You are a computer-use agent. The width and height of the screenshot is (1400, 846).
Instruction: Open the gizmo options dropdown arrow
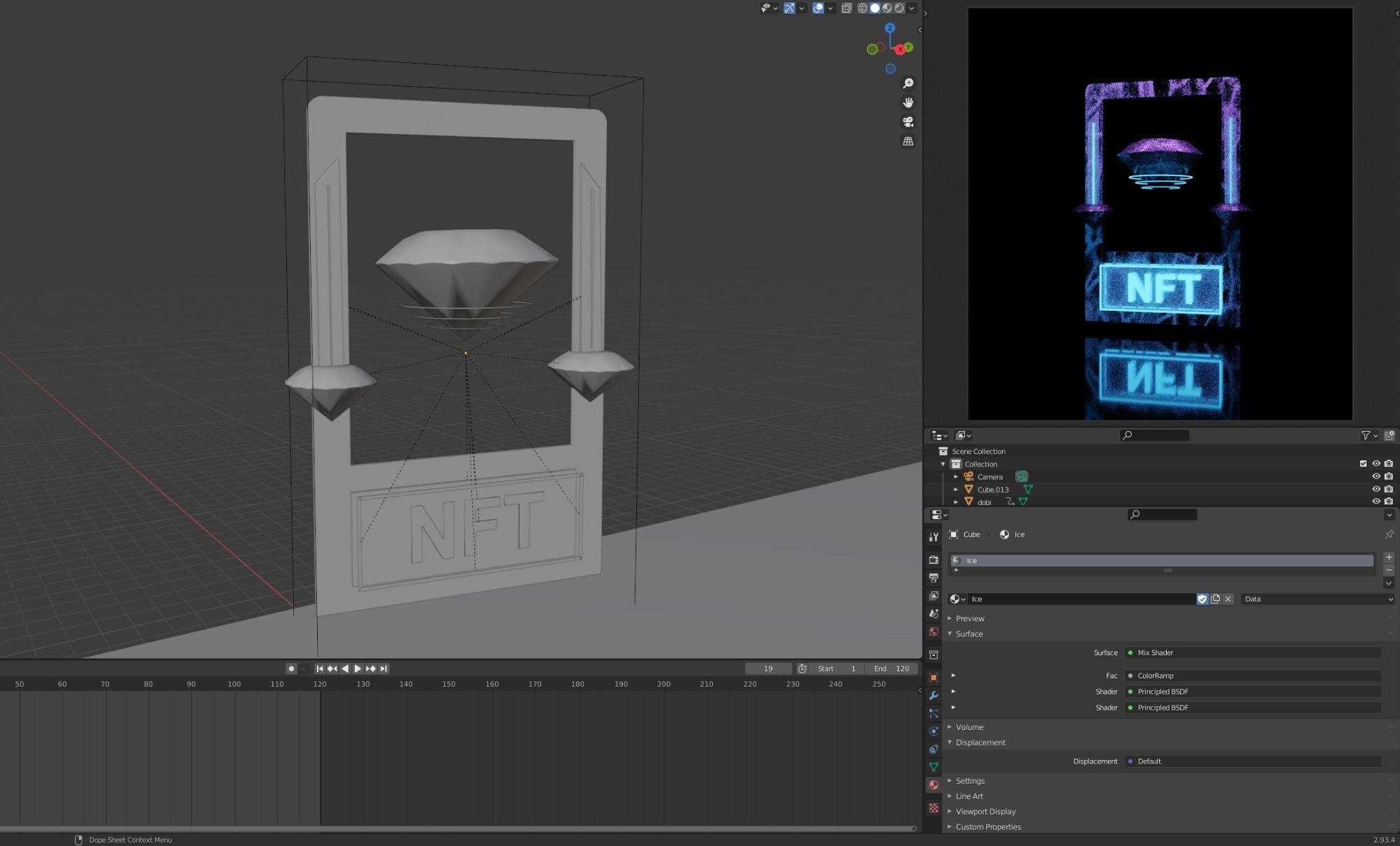tap(802, 8)
